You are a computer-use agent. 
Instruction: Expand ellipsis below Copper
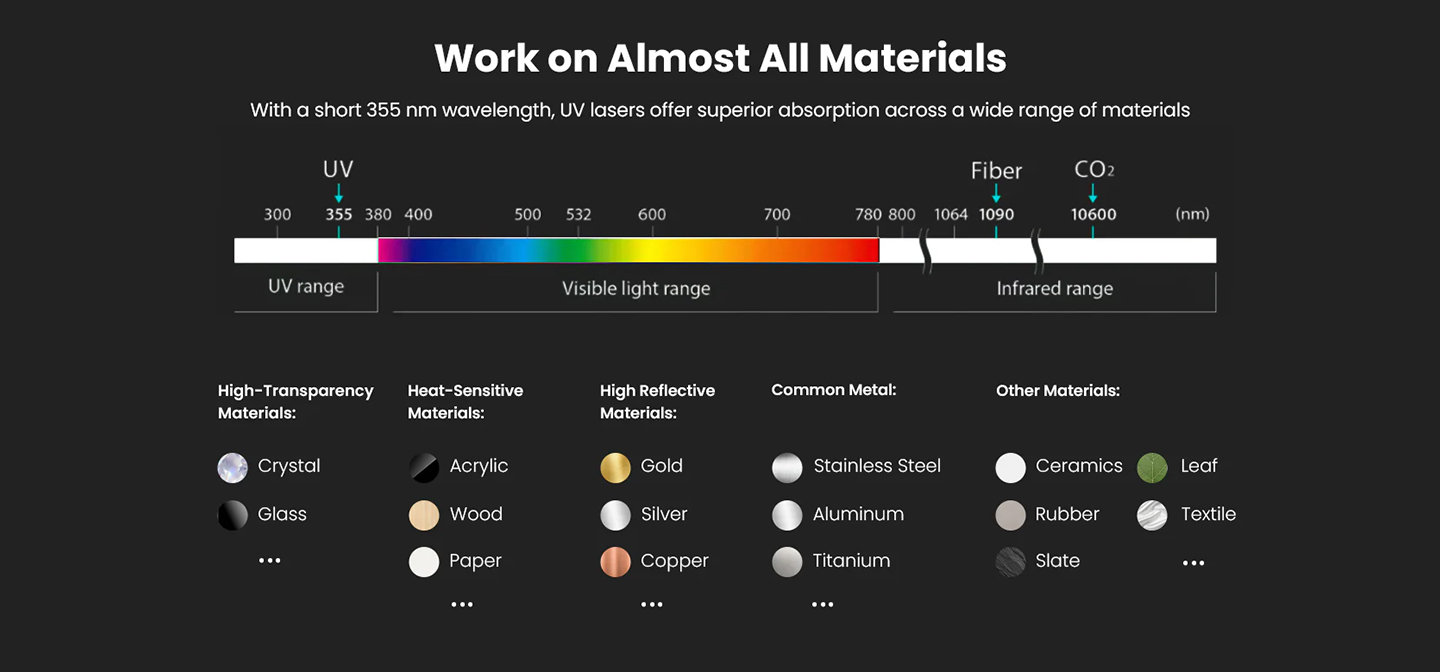point(652,604)
